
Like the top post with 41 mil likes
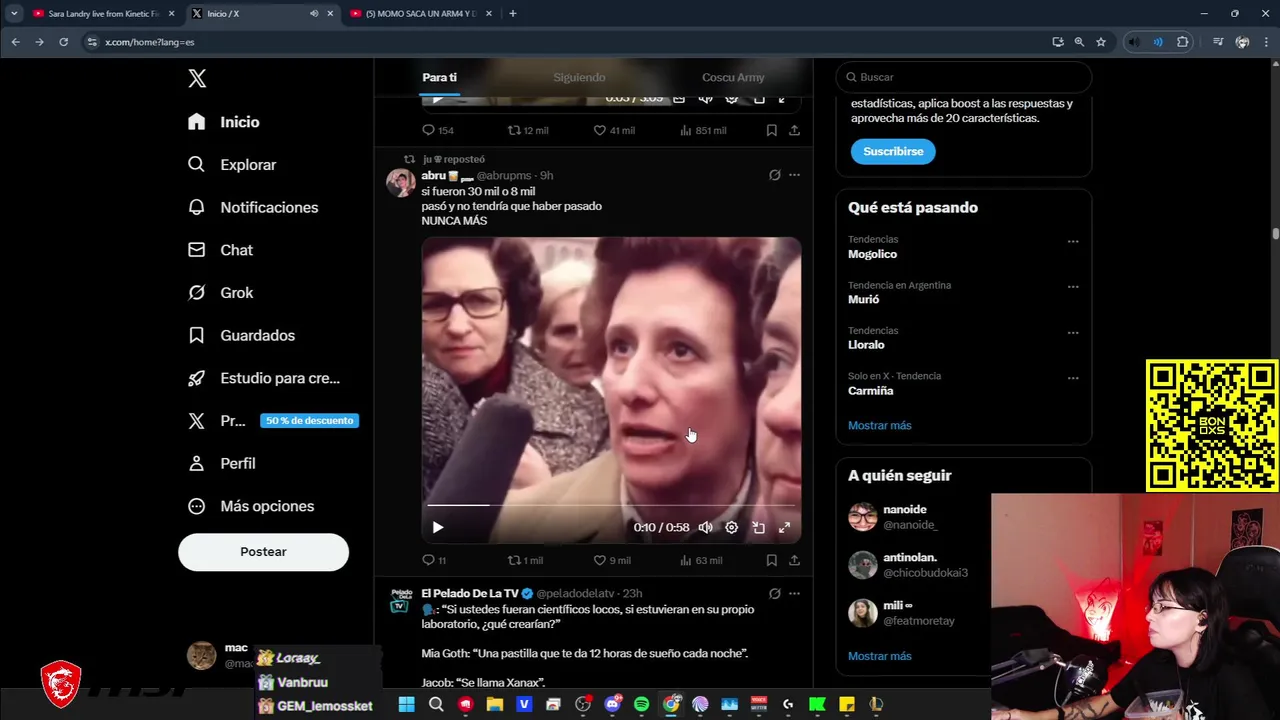(x=614, y=130)
